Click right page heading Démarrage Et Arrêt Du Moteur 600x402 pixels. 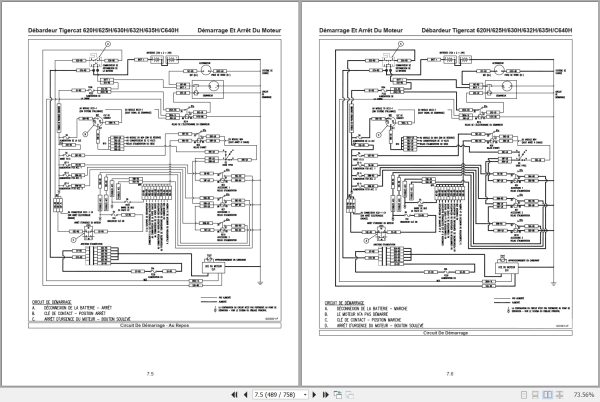pos(361,30)
